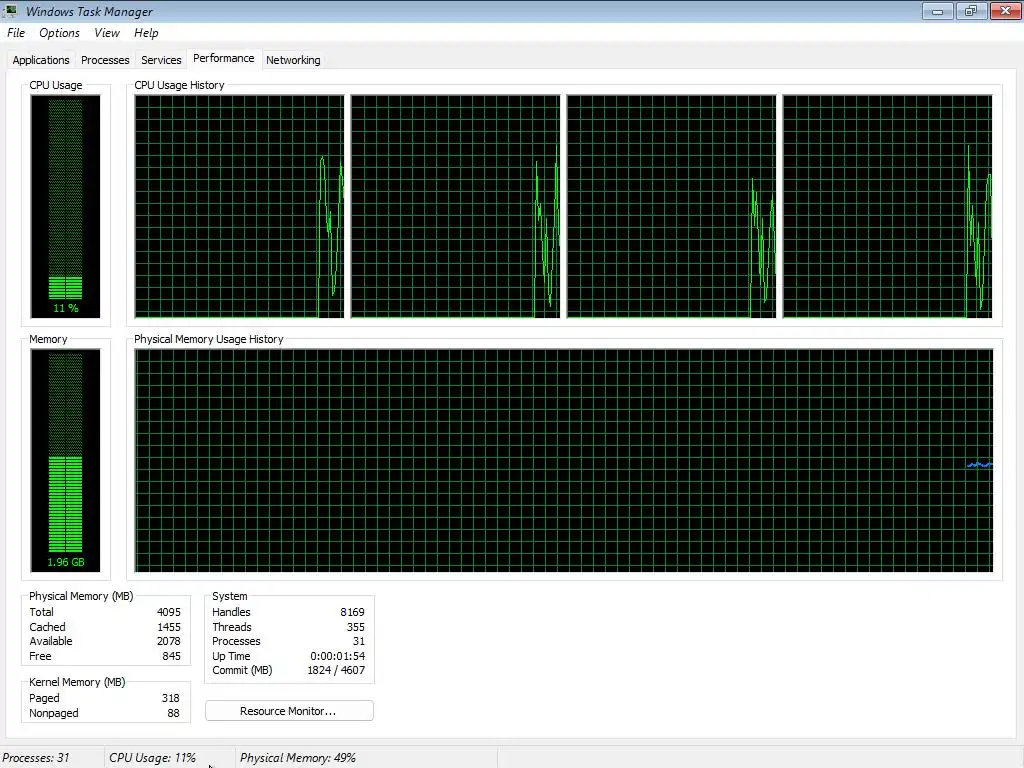Click the CPU Usage 11 % meter

pyautogui.click(x=65, y=206)
